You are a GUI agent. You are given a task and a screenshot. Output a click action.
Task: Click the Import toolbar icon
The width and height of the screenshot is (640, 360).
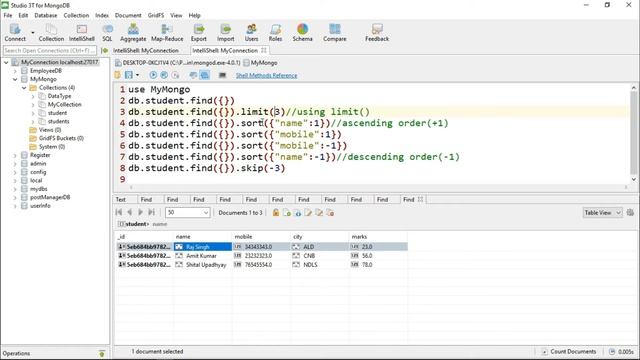tap(225, 32)
